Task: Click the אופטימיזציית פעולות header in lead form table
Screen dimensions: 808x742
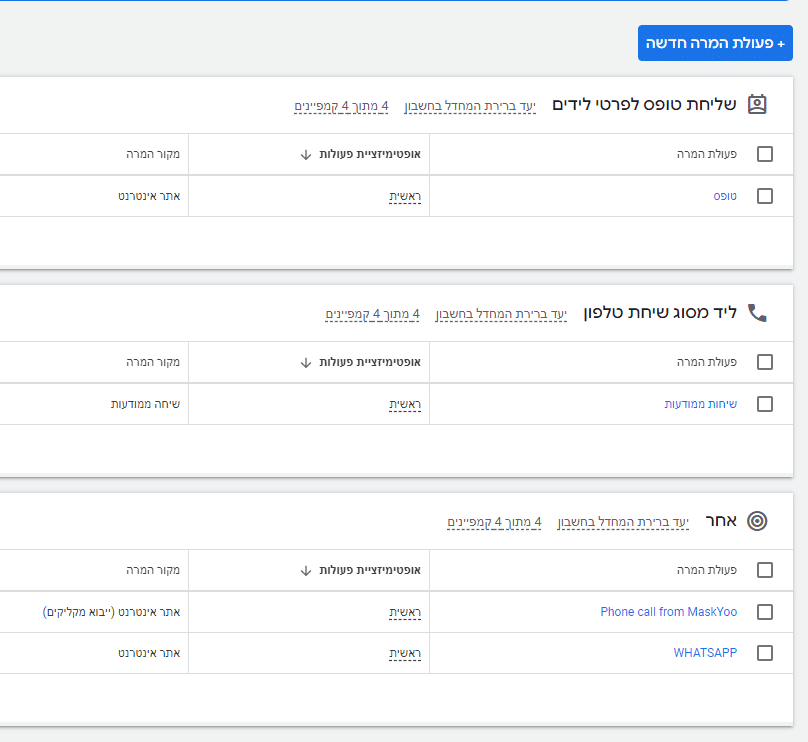Action: pos(370,154)
